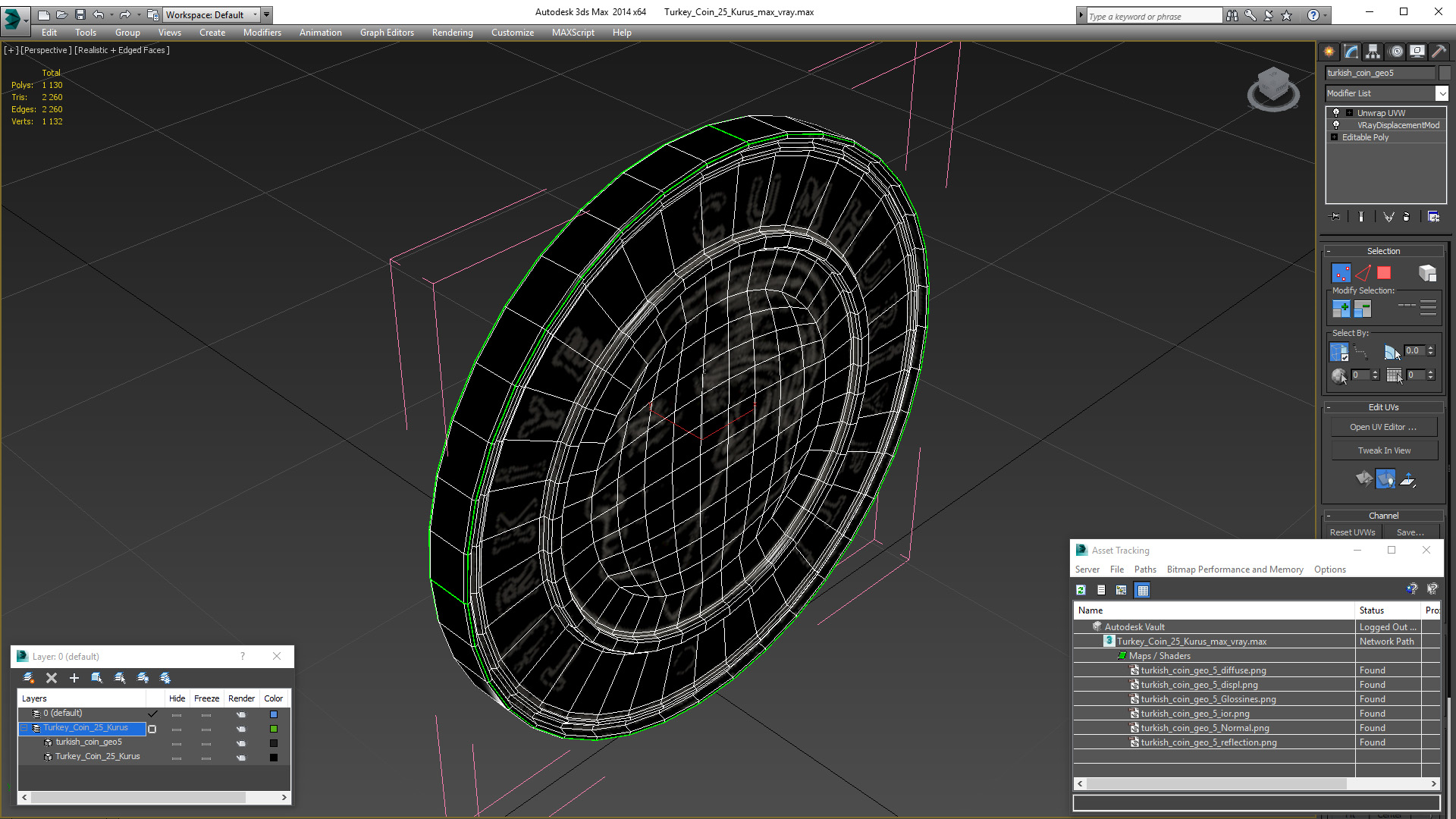
Task: Toggle Unwrap UVW modifier lightbulb on/off
Action: 1336,112
